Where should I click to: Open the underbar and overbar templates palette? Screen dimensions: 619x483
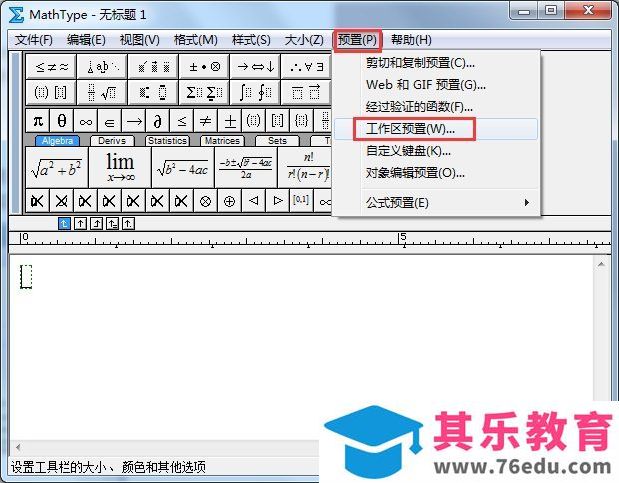pos(306,93)
